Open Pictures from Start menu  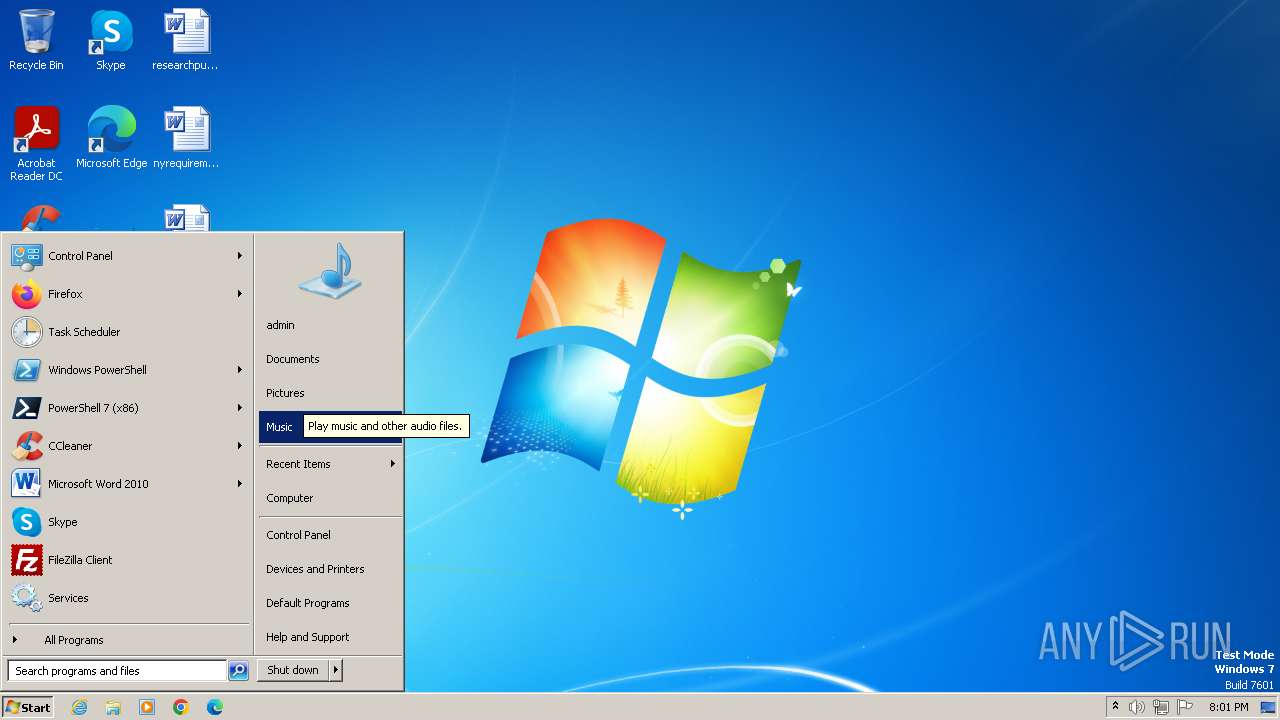(330, 393)
